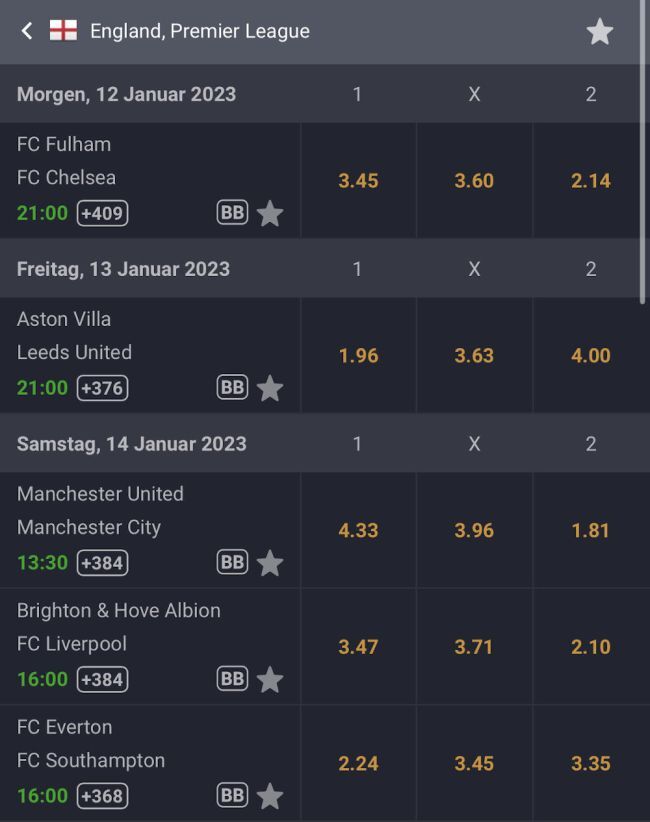Viewport: 650px width, 822px height.
Task: Click the vertical scrollbar on the right
Action: click(643, 150)
